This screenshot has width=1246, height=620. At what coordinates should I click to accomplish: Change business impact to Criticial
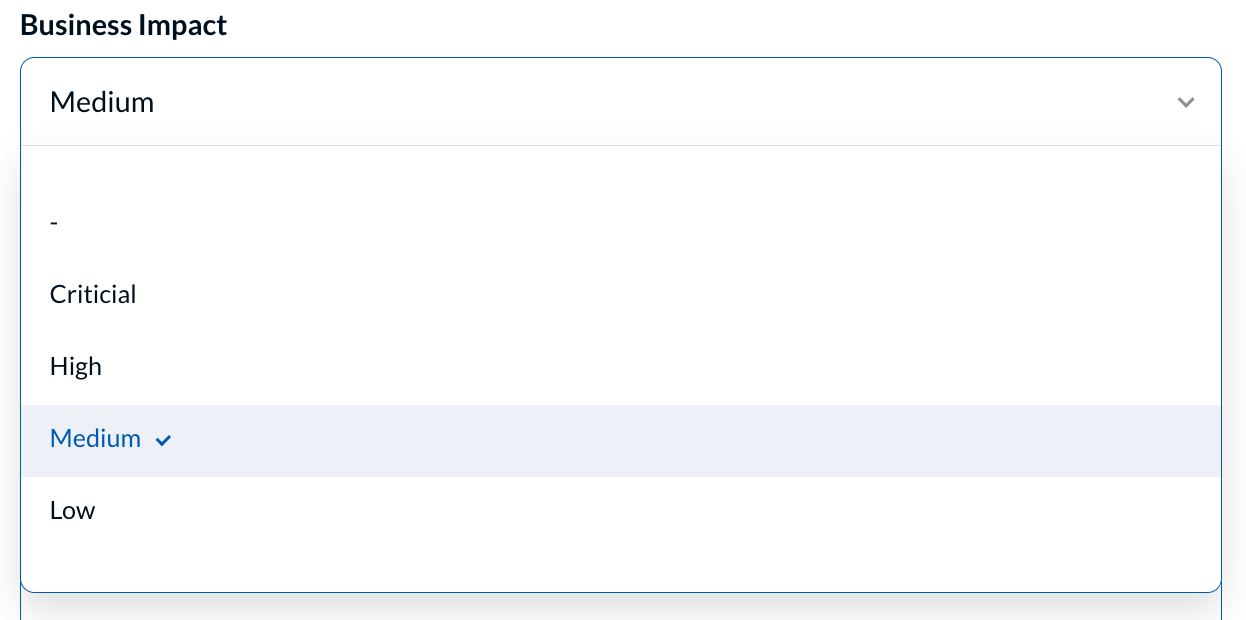click(x=93, y=295)
